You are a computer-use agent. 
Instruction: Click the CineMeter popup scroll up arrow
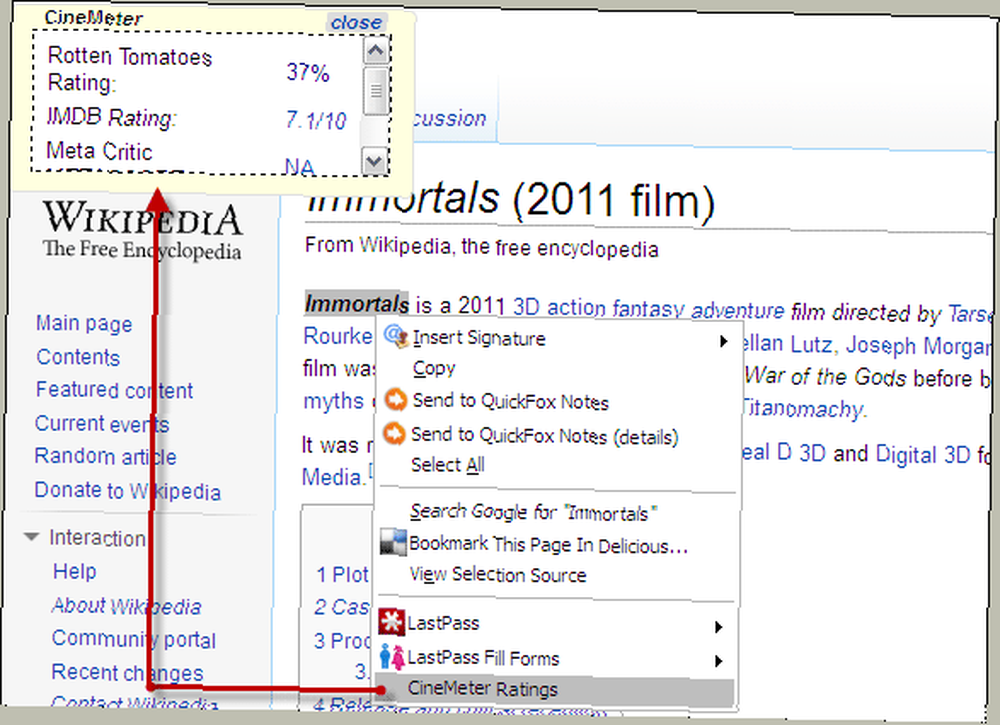point(376,50)
